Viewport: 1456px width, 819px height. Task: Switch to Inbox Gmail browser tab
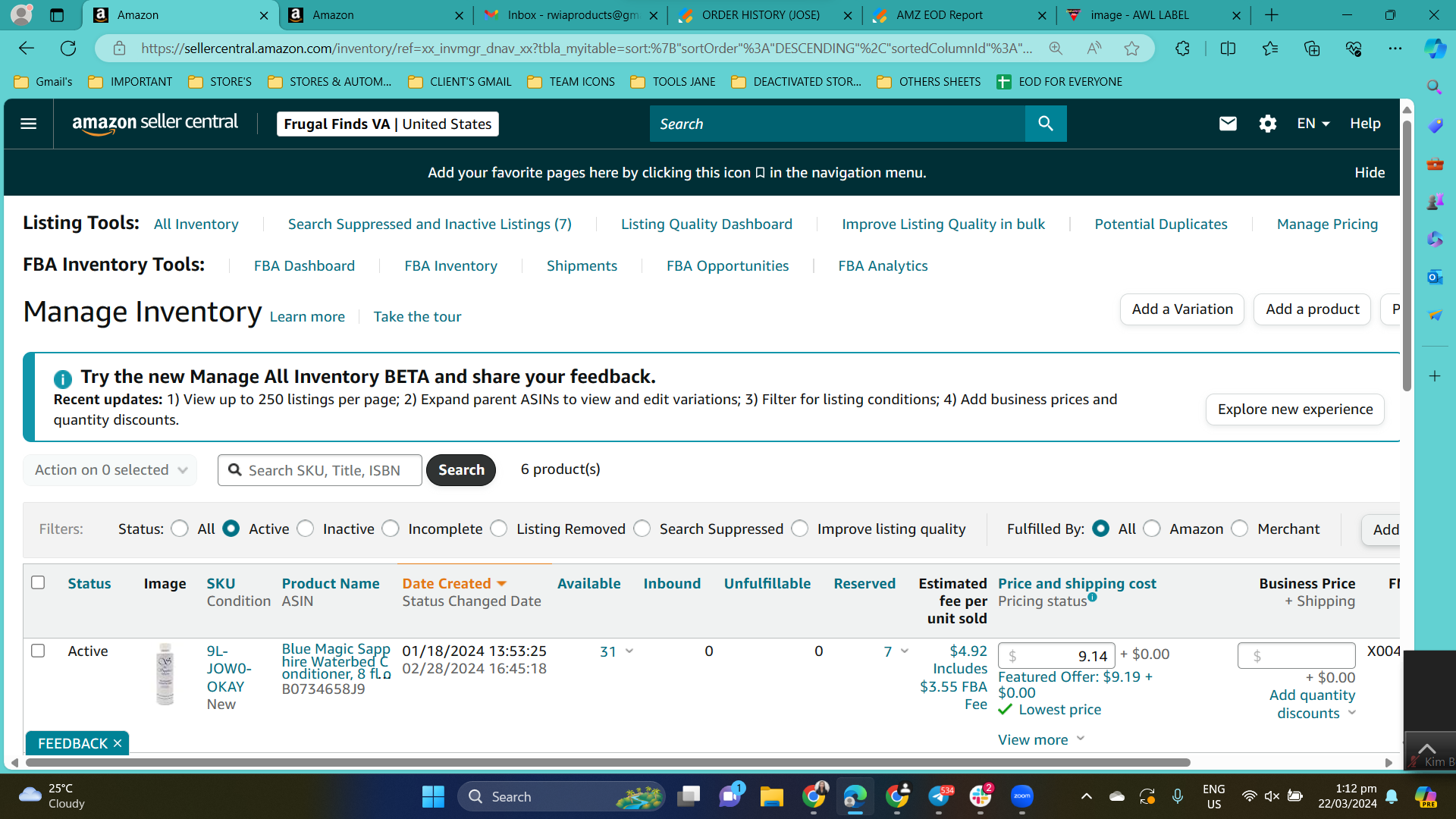(570, 15)
